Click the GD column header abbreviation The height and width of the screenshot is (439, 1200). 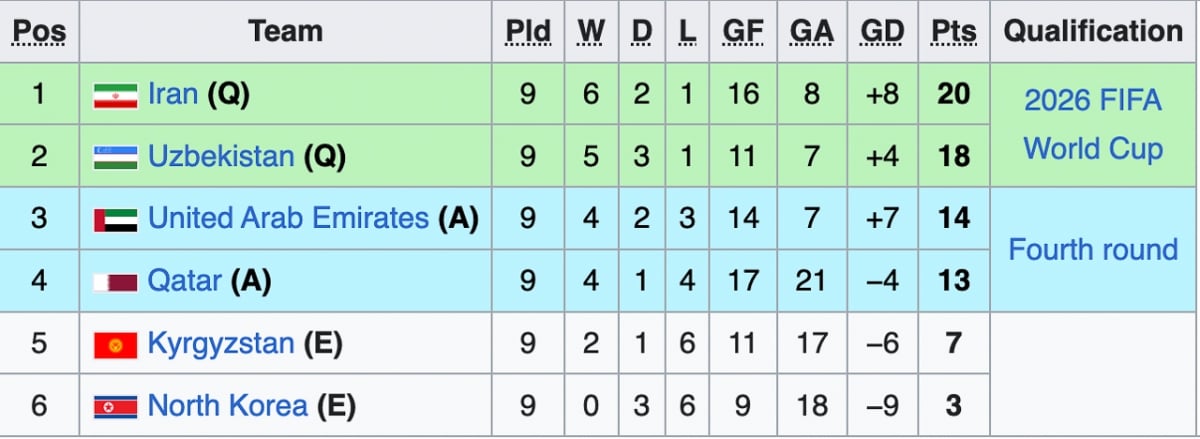882,31
